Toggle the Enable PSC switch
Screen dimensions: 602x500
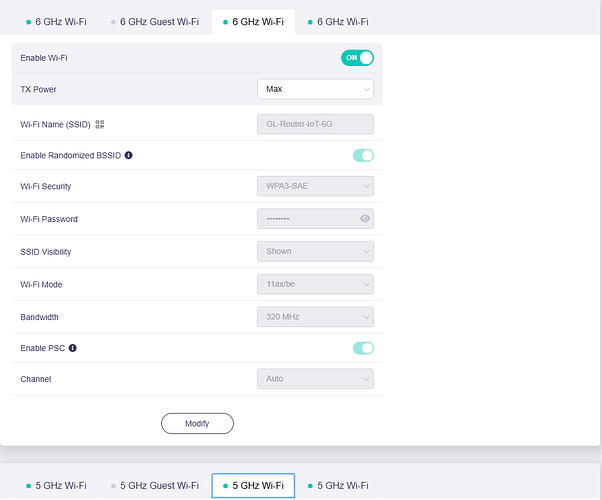coord(363,348)
